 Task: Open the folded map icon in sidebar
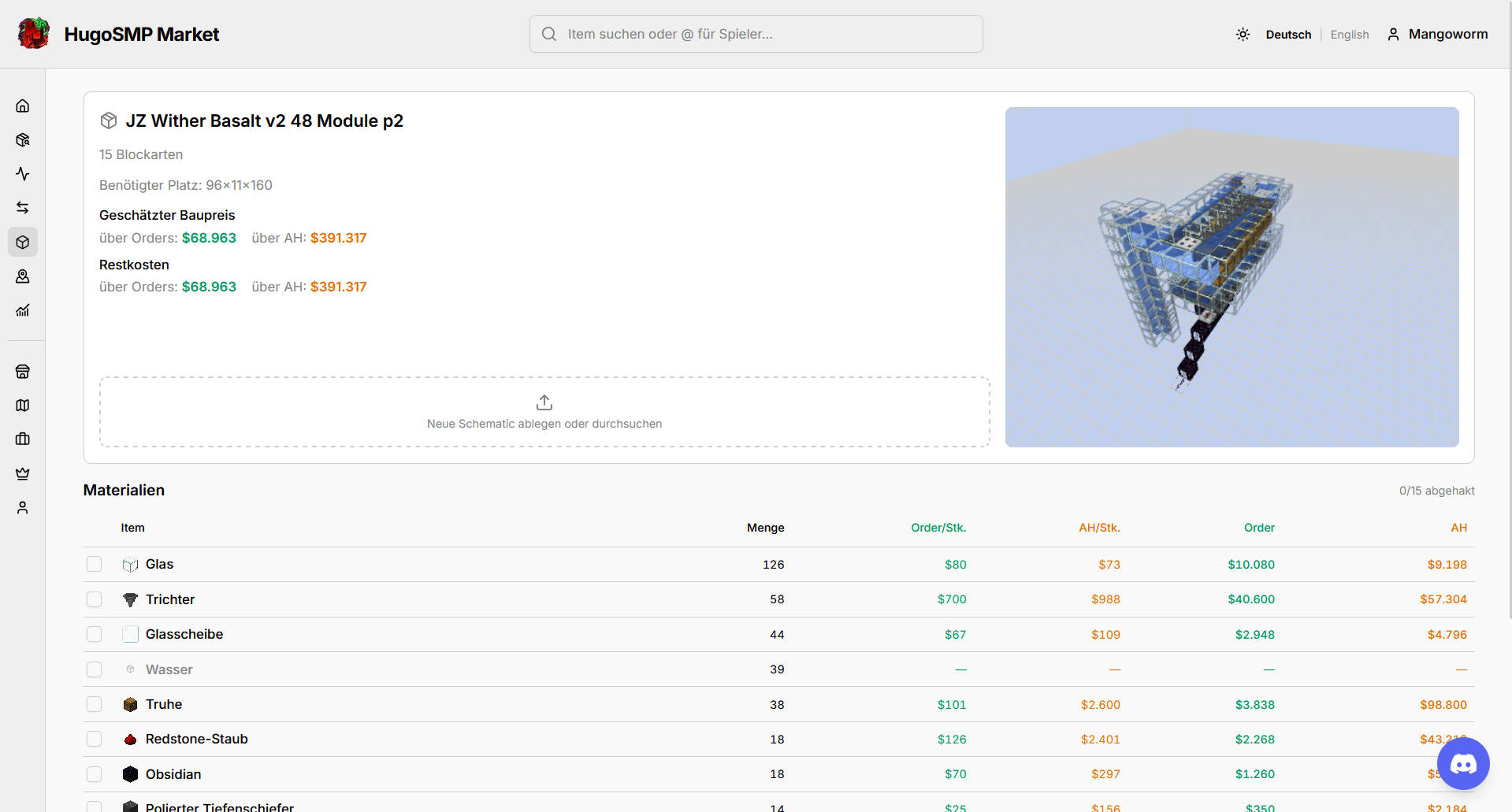tap(23, 406)
